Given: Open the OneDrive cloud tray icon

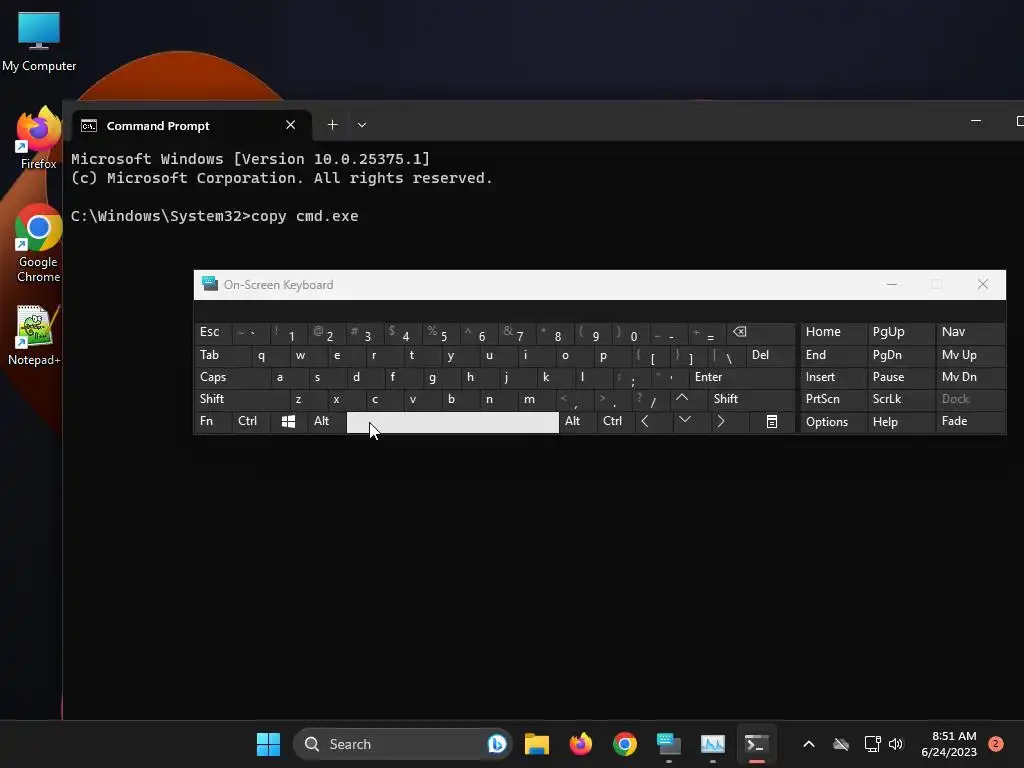Looking at the screenshot, I should [840, 744].
